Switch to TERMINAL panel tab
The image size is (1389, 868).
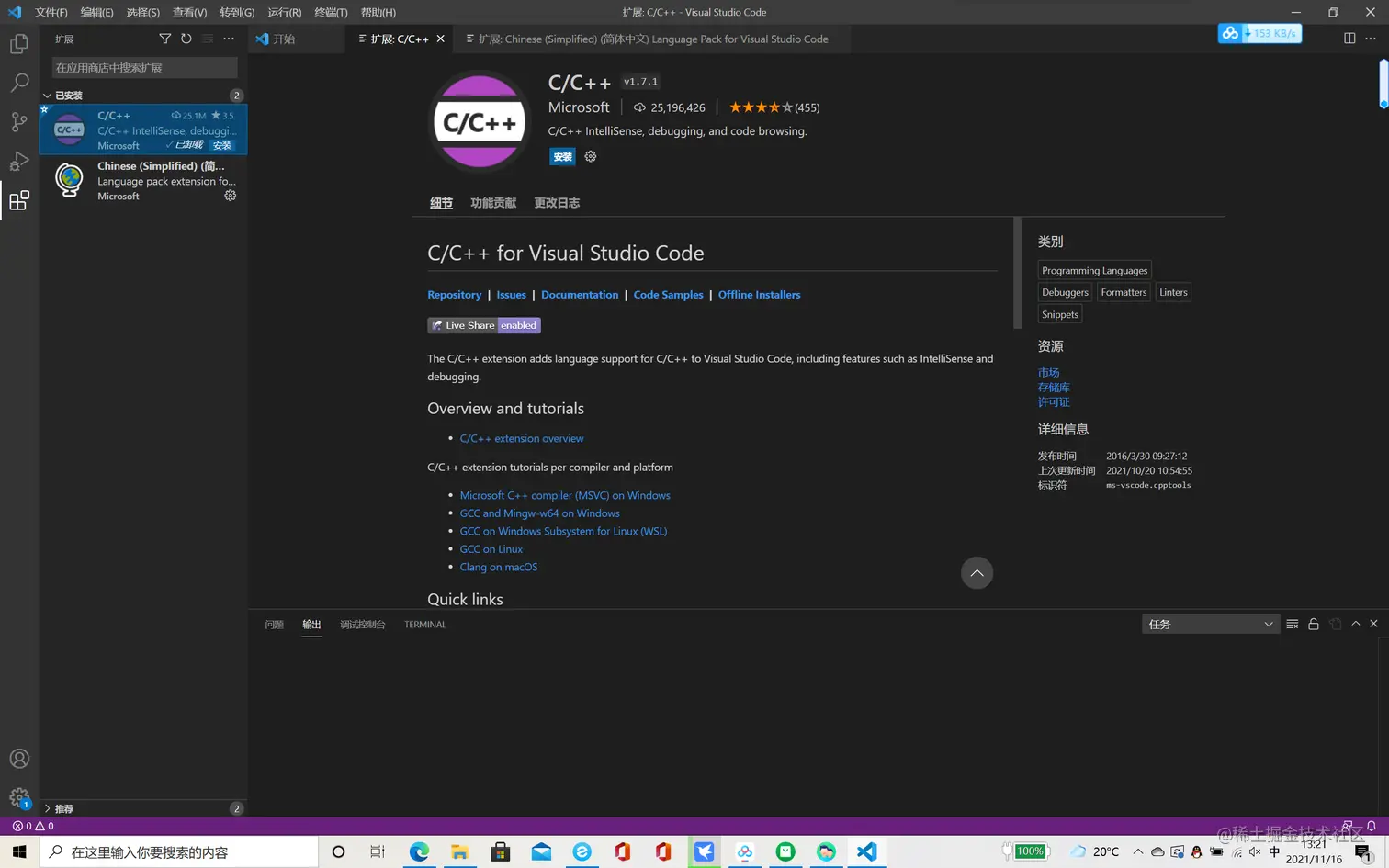tap(424, 624)
